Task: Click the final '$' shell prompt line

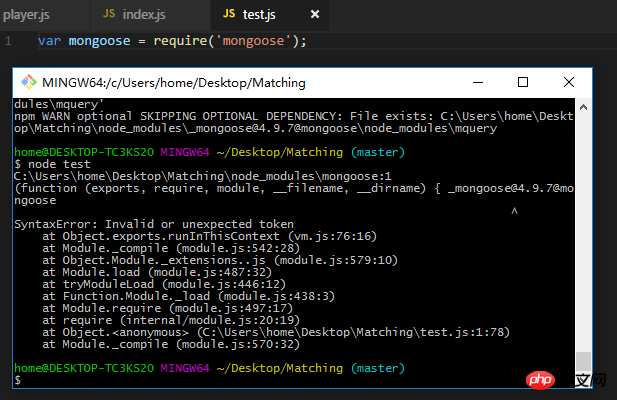Action: [18, 380]
